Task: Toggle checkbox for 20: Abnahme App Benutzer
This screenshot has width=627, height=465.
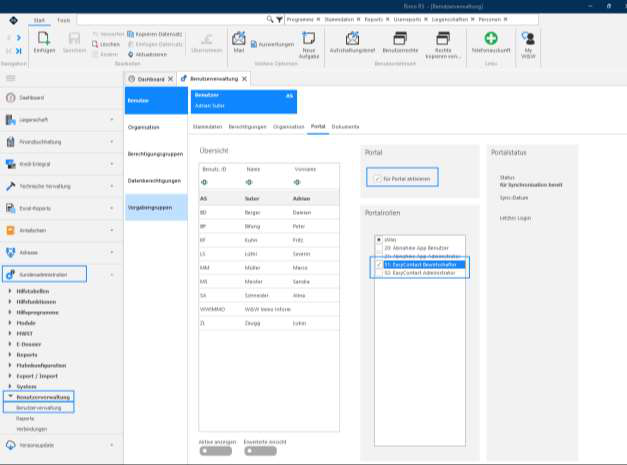Action: tap(379, 248)
